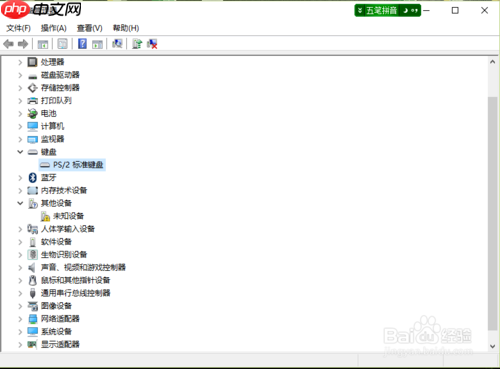
Task: Click the display card icon beside 显示适配器
Action: [32, 344]
